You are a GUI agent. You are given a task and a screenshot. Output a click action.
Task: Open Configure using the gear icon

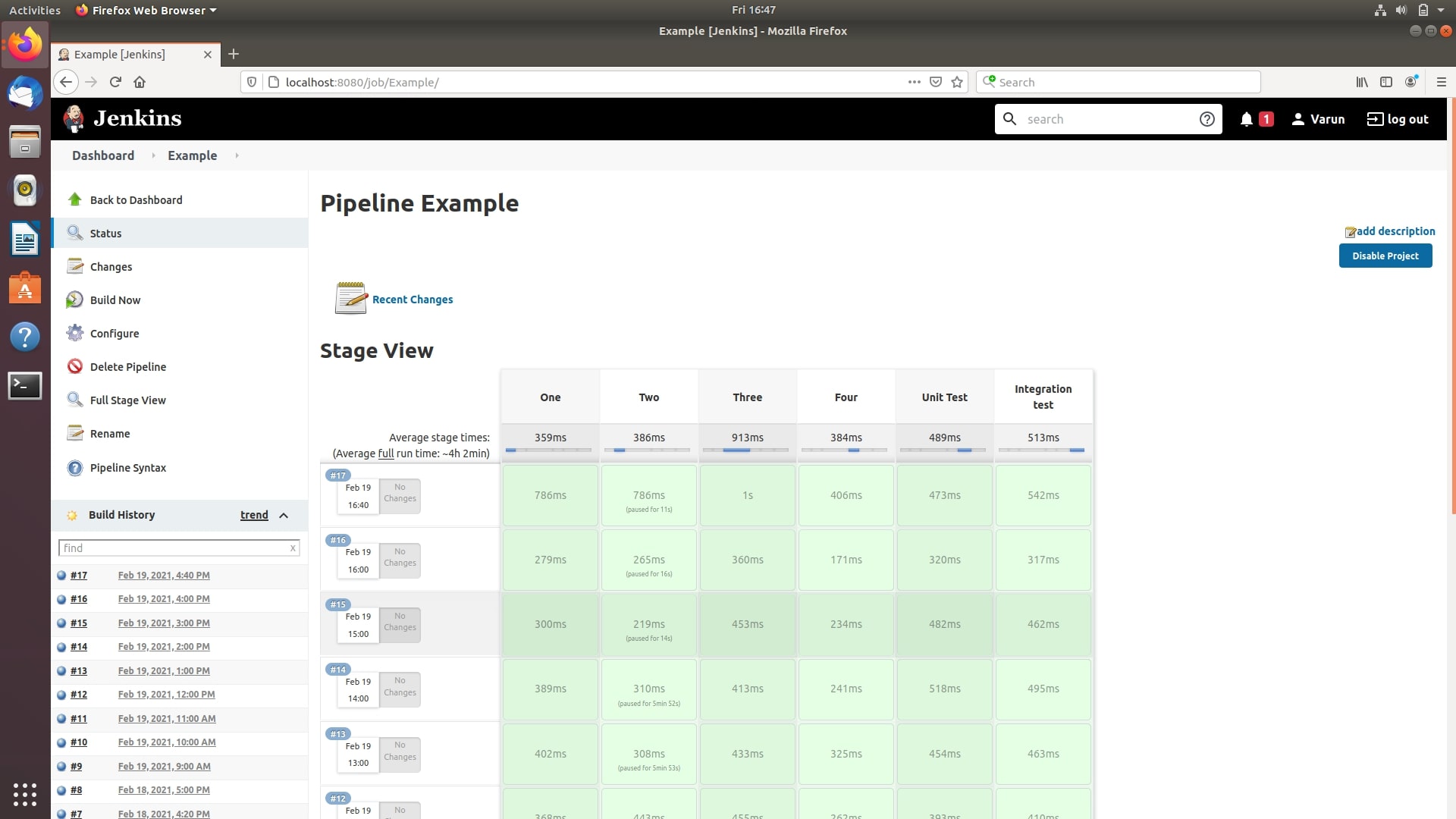coord(75,333)
